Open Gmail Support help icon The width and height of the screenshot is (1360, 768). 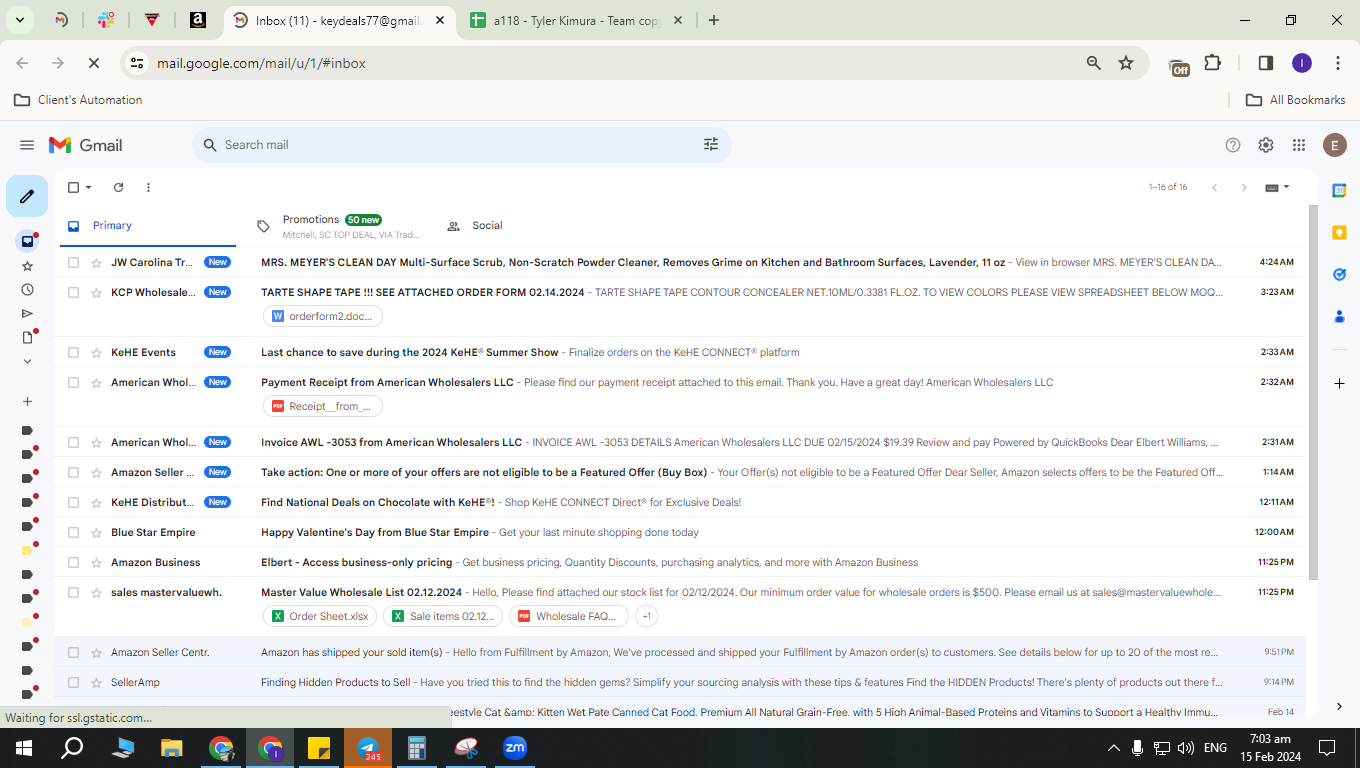tap(1233, 145)
